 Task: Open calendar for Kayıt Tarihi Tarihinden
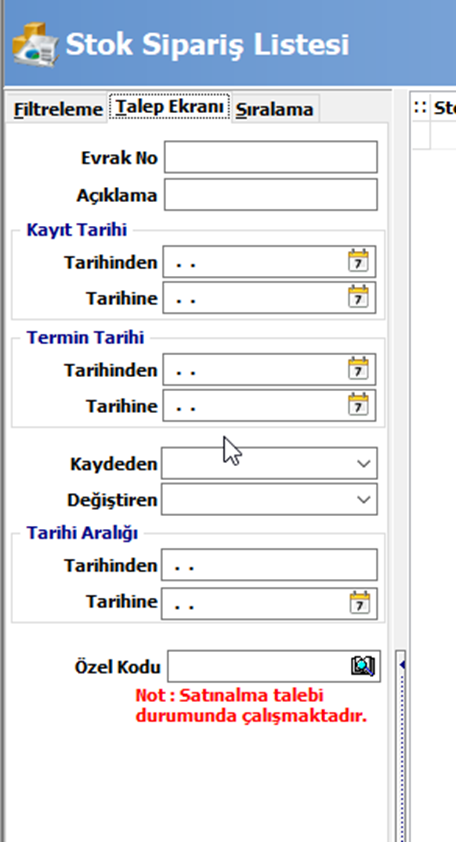tap(358, 262)
